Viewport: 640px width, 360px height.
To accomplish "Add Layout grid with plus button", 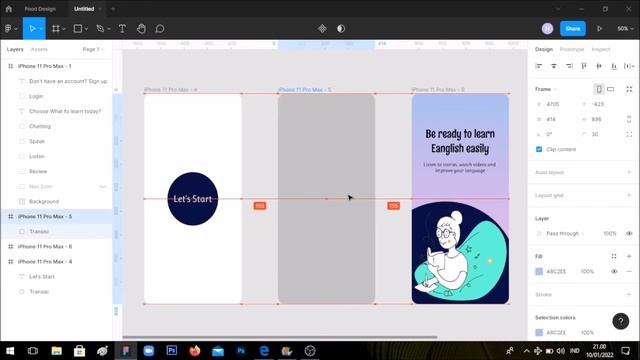I will (629, 195).
